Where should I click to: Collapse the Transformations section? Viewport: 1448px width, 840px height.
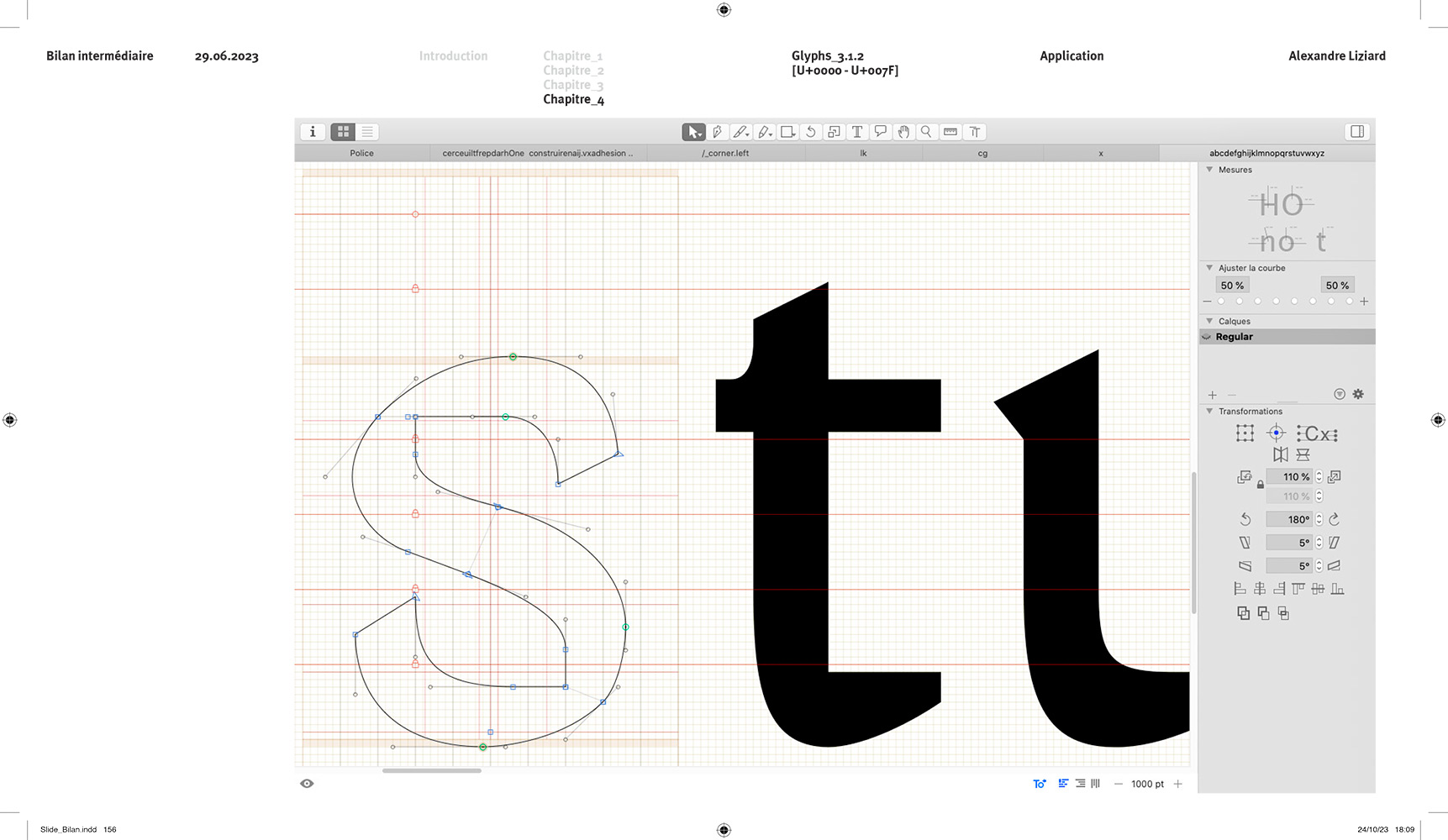(1209, 411)
